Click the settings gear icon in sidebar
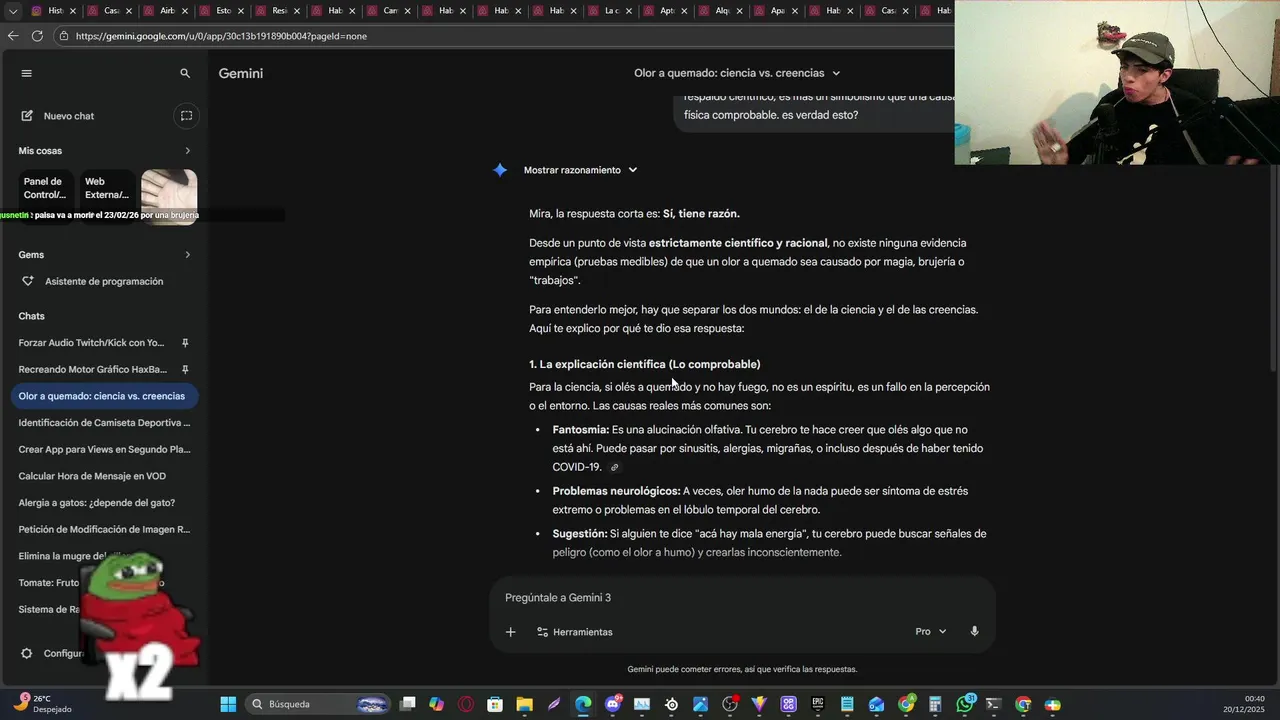 27,653
